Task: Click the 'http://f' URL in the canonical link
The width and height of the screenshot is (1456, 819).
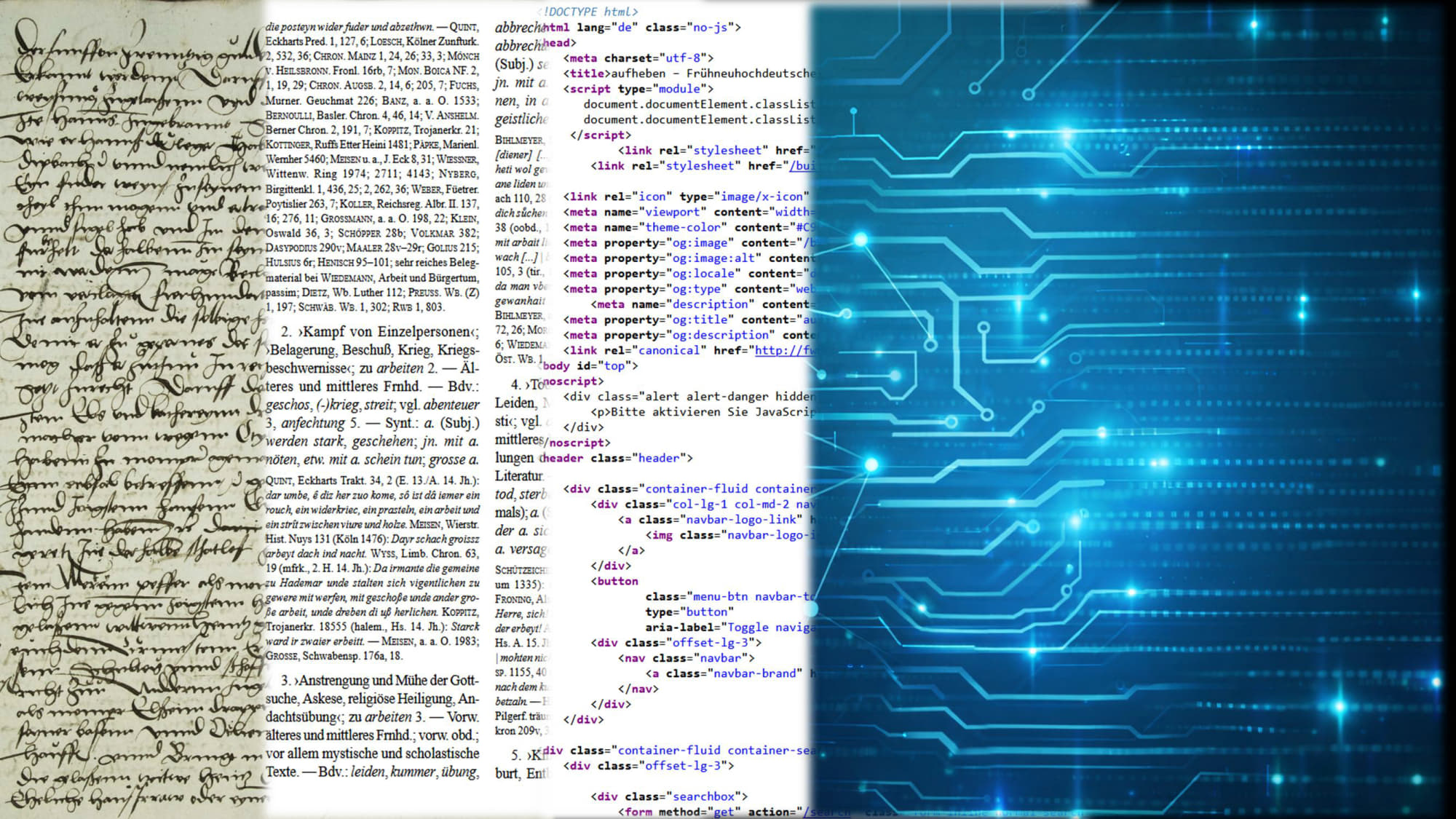Action: tap(784, 350)
